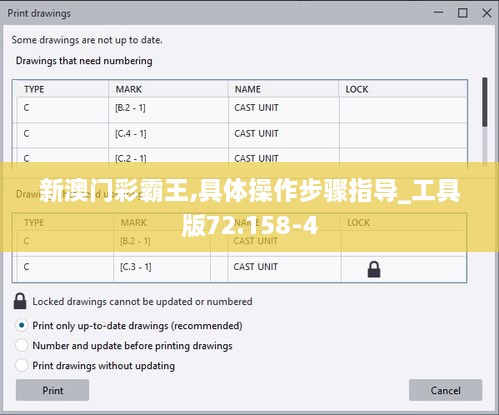Image resolution: width=499 pixels, height=415 pixels.
Task: Click CAST UNIT name in C.3 - 1 row
Action: point(255,267)
